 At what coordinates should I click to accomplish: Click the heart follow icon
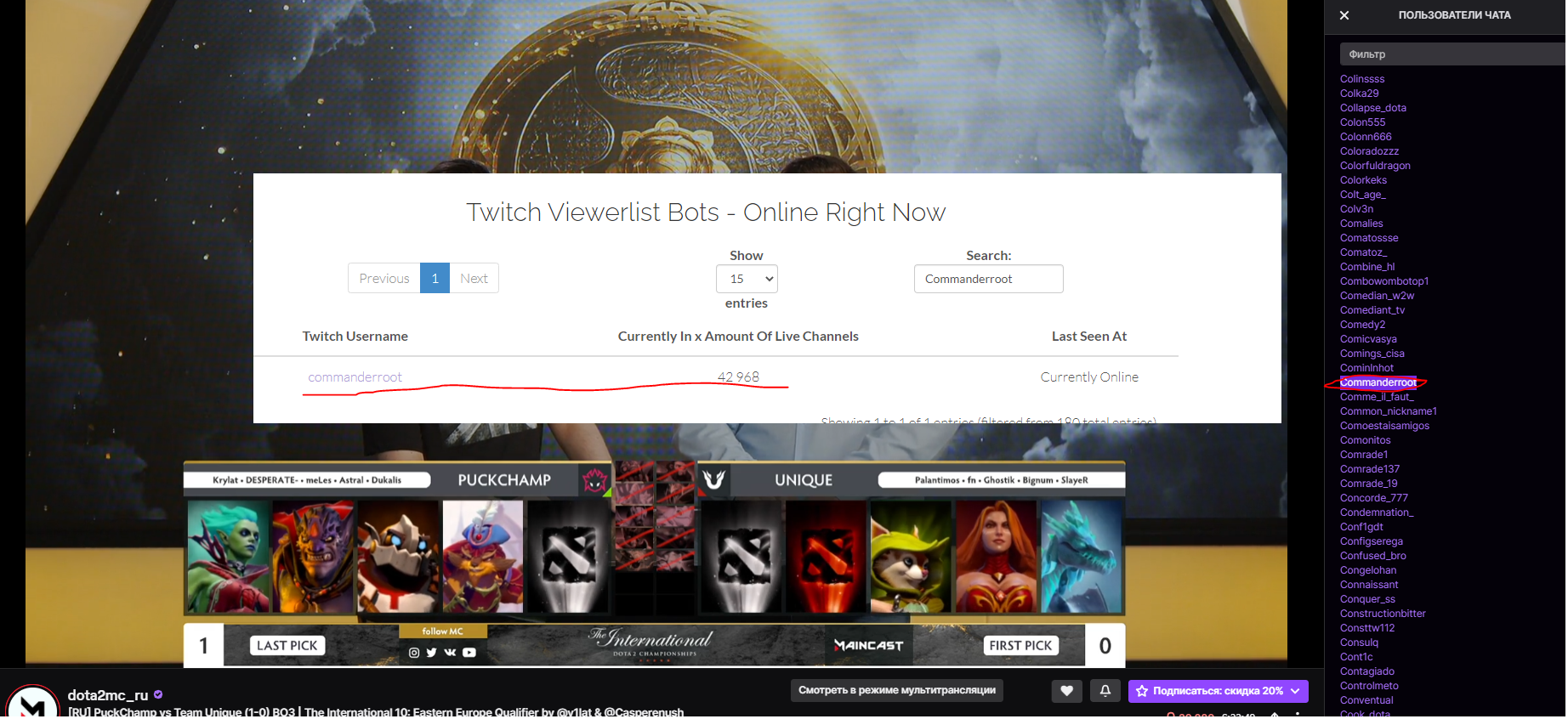(x=1066, y=691)
